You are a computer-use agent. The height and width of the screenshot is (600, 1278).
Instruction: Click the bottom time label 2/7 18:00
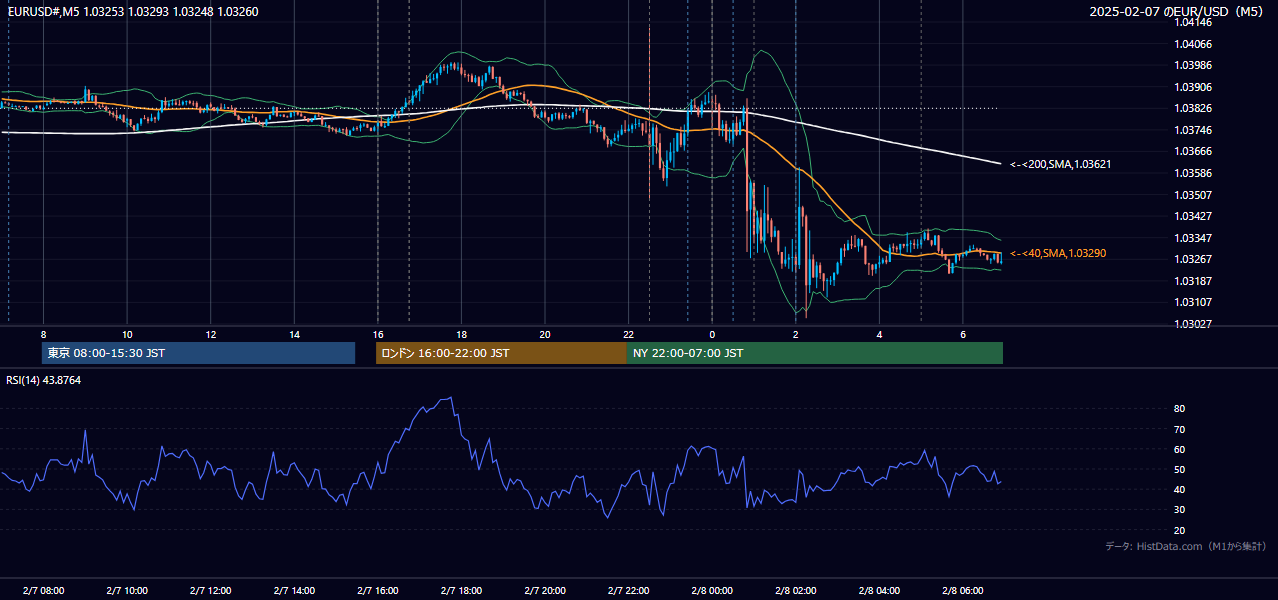click(461, 591)
